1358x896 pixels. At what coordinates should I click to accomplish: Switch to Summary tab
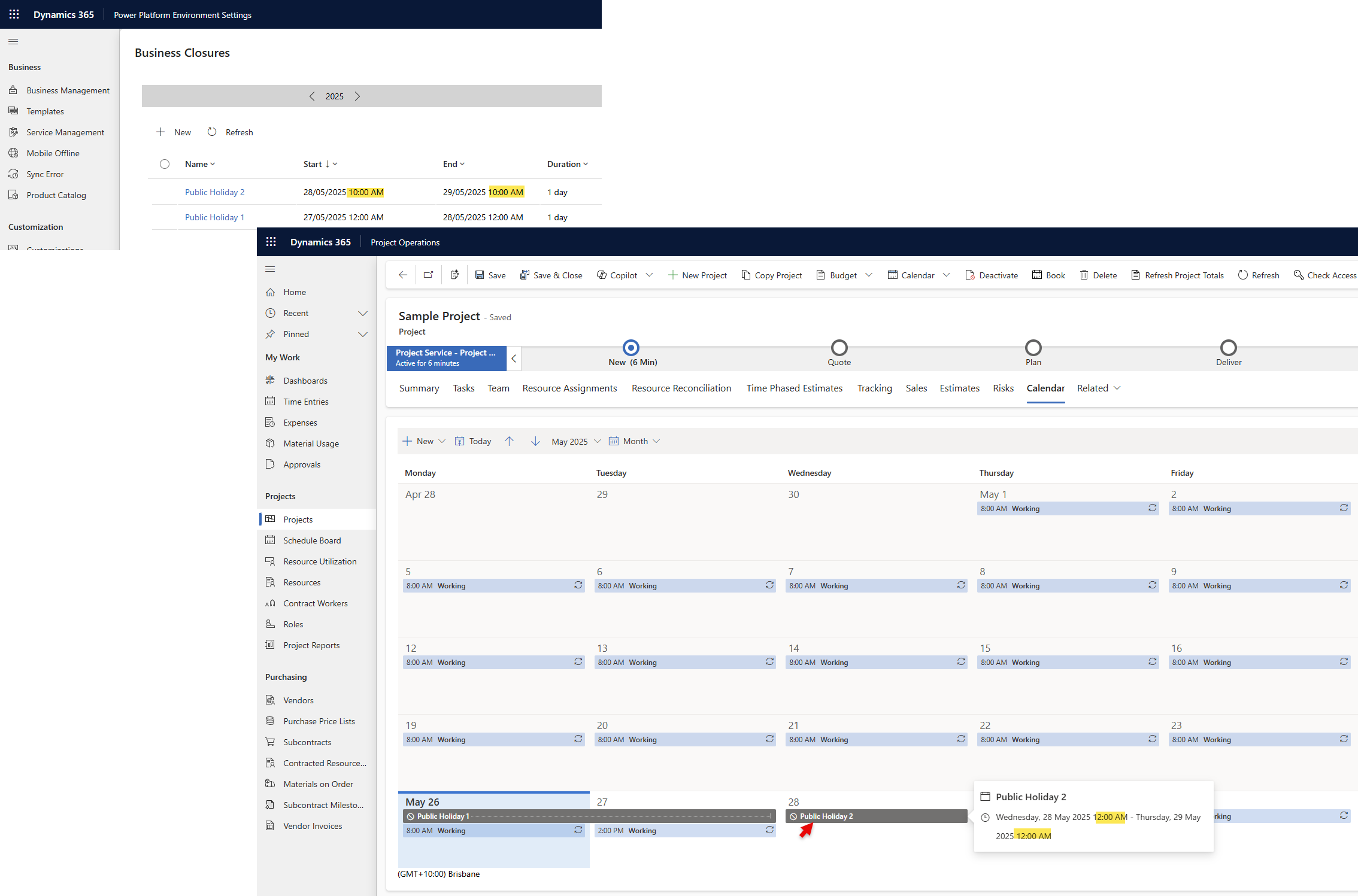tap(419, 388)
